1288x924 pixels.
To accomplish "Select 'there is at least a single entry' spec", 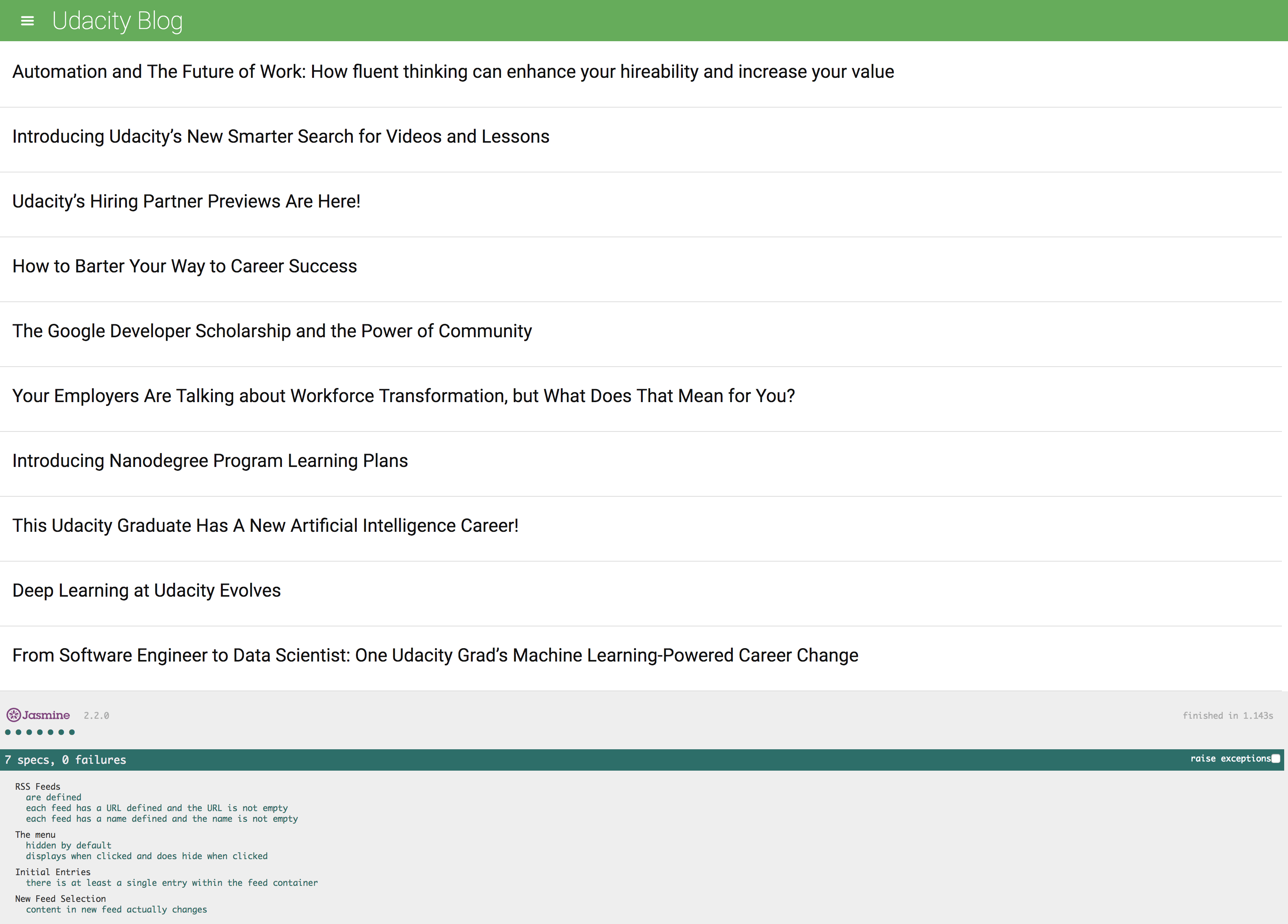I will pyautogui.click(x=172, y=883).
